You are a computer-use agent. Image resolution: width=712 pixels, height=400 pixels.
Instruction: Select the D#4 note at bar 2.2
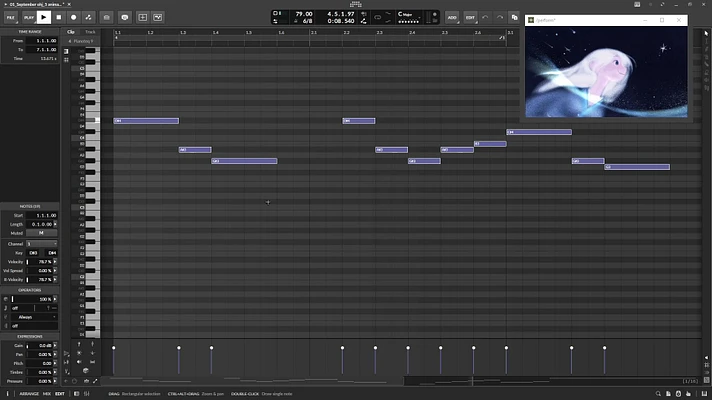(359, 121)
